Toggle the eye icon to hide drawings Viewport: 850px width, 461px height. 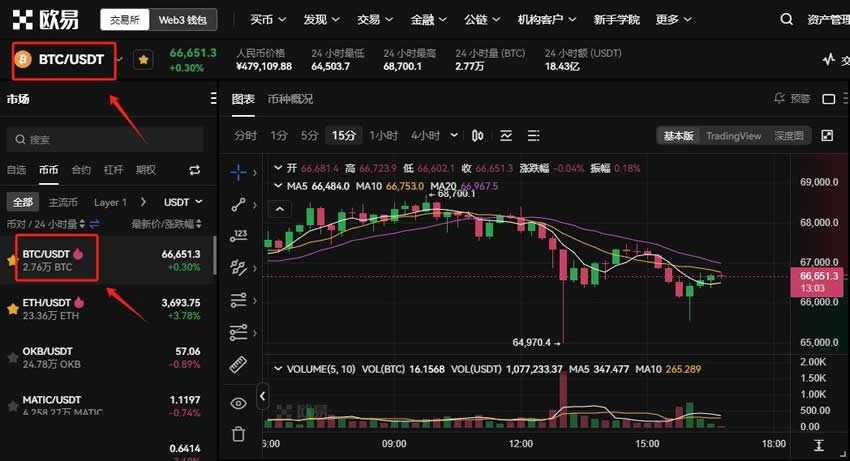click(x=238, y=403)
